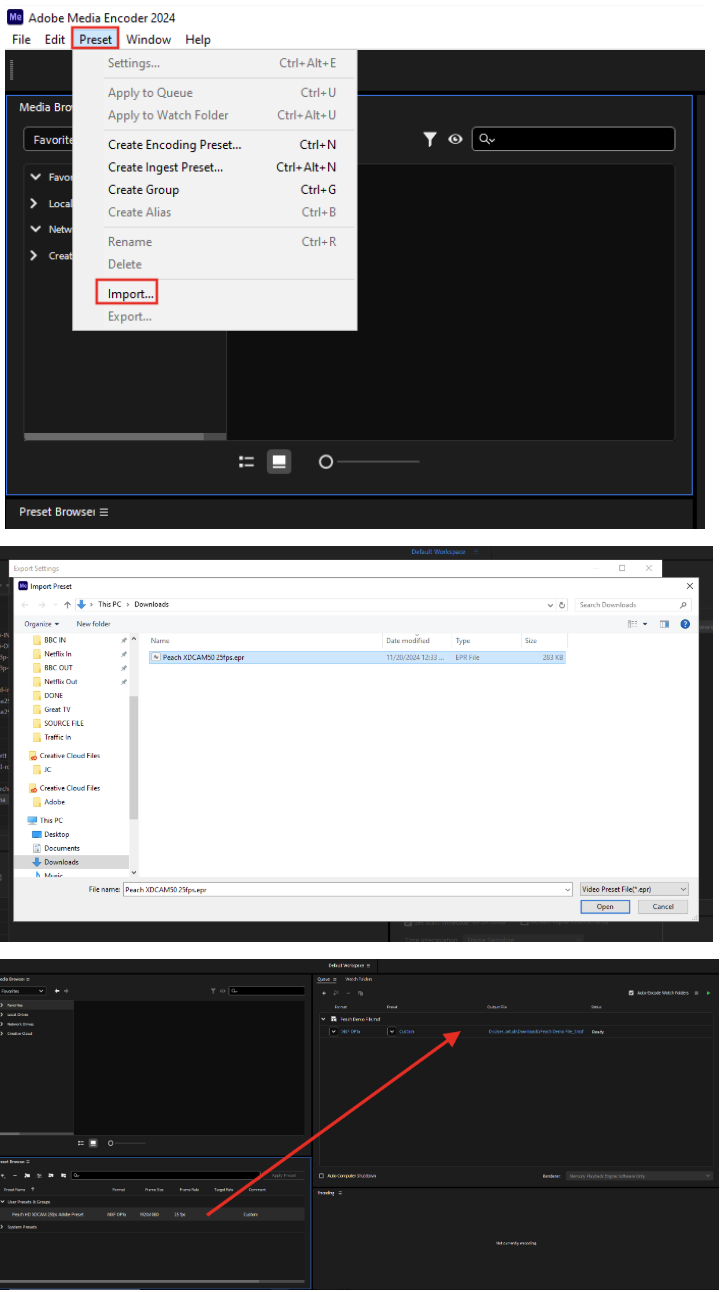Select the thumbnail view icon in Media Browser
The height and width of the screenshot is (1292, 720).
pyautogui.click(x=279, y=462)
